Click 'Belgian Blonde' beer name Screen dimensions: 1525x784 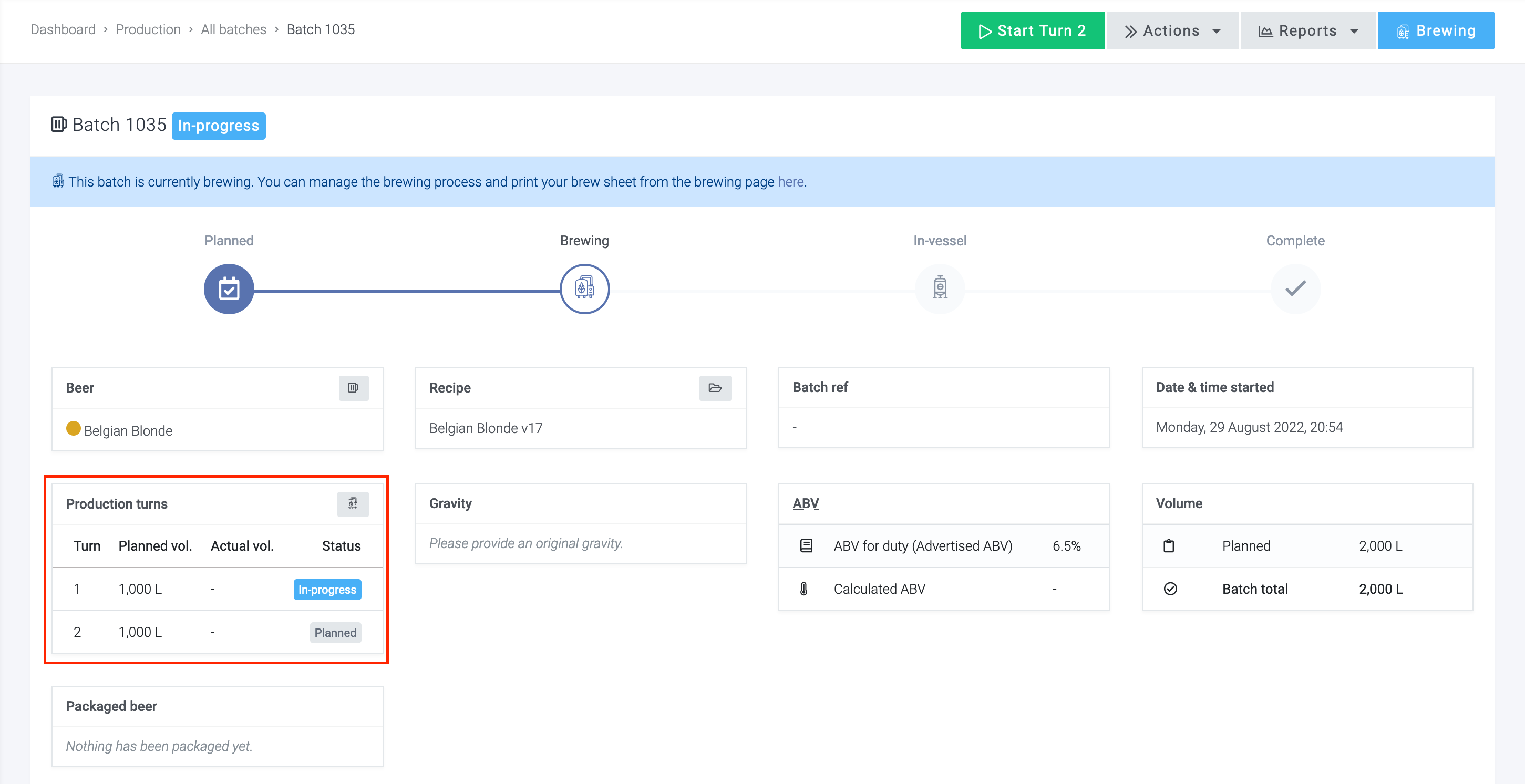coord(128,431)
